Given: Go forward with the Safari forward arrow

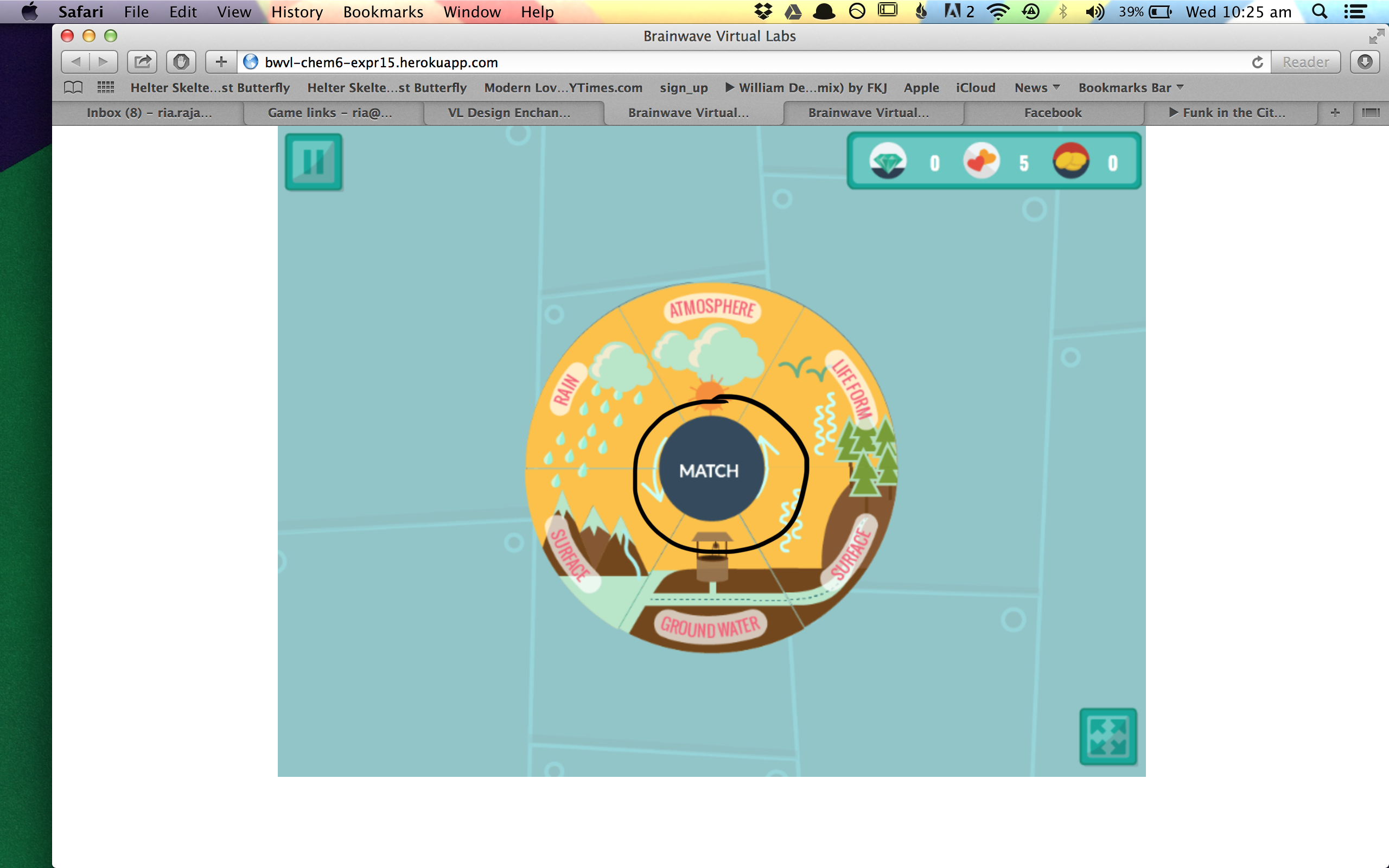Looking at the screenshot, I should point(103,62).
